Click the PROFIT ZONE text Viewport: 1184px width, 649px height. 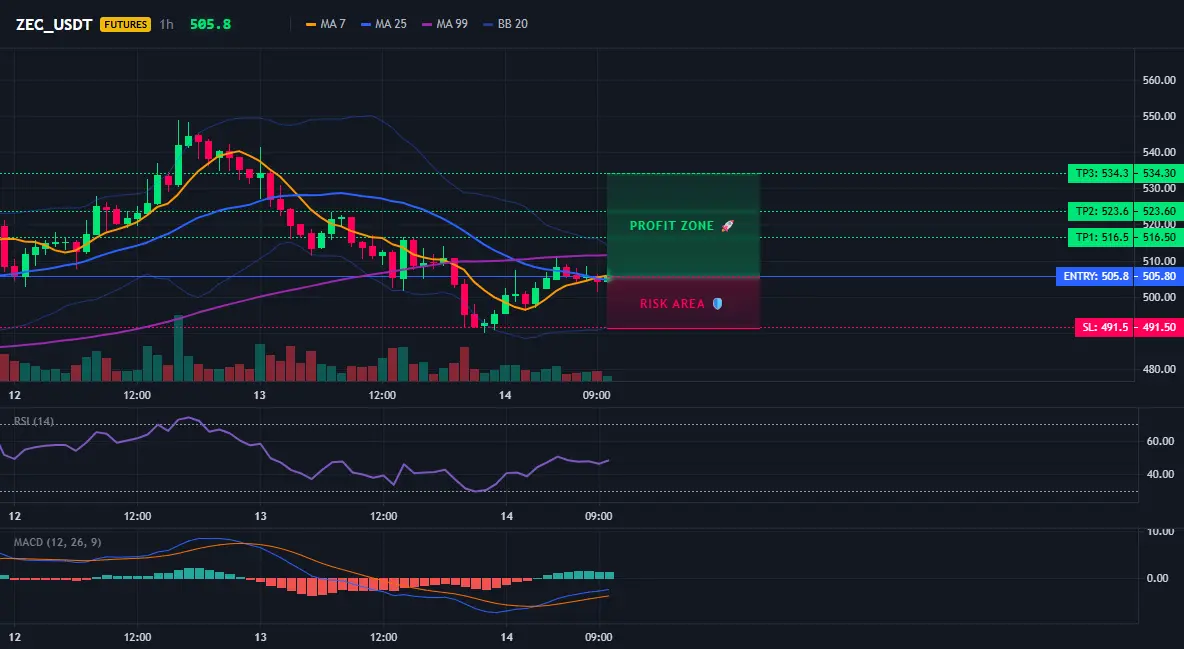pyautogui.click(x=671, y=226)
